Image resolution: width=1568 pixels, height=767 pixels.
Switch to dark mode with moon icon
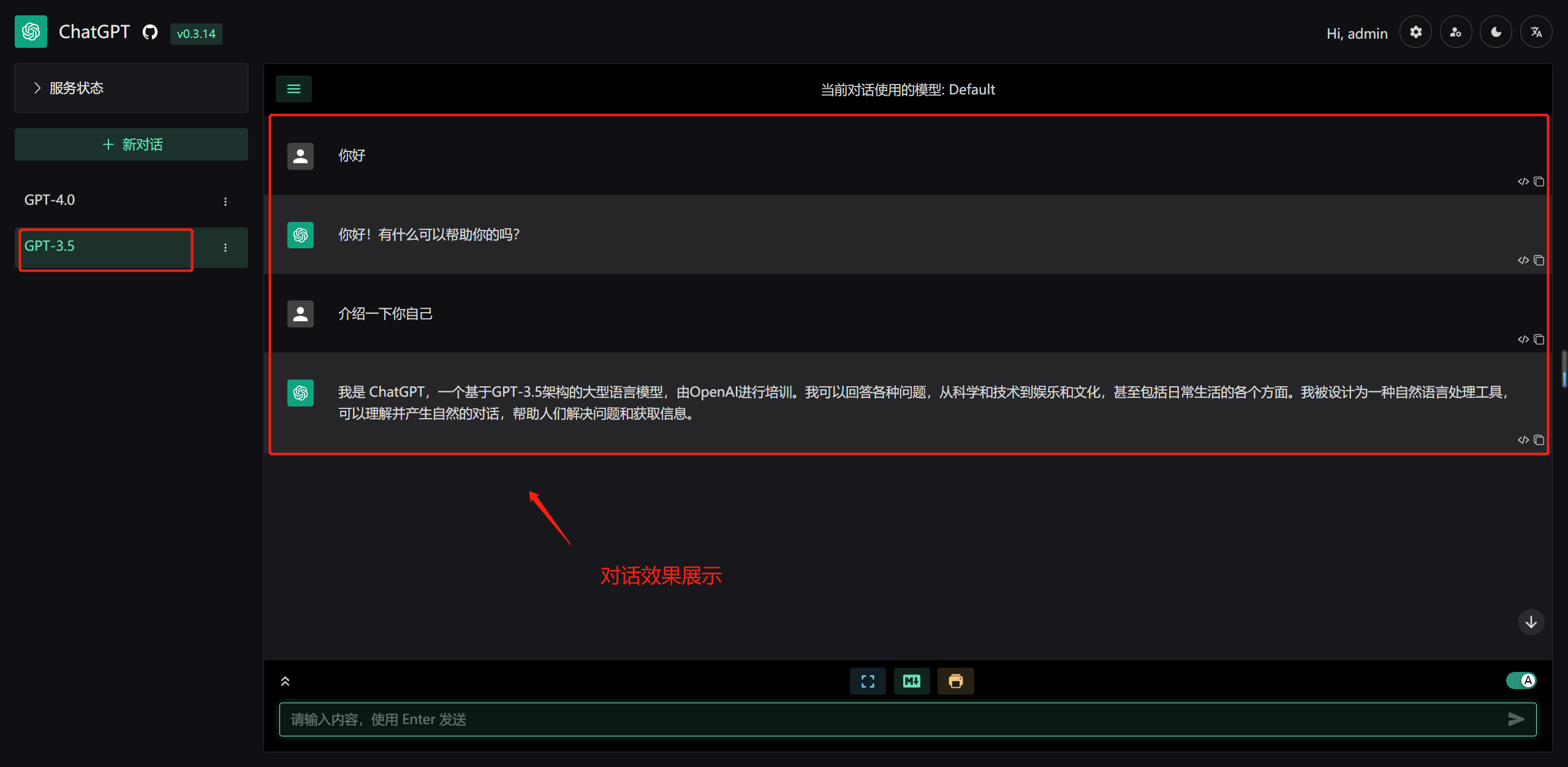click(1496, 31)
